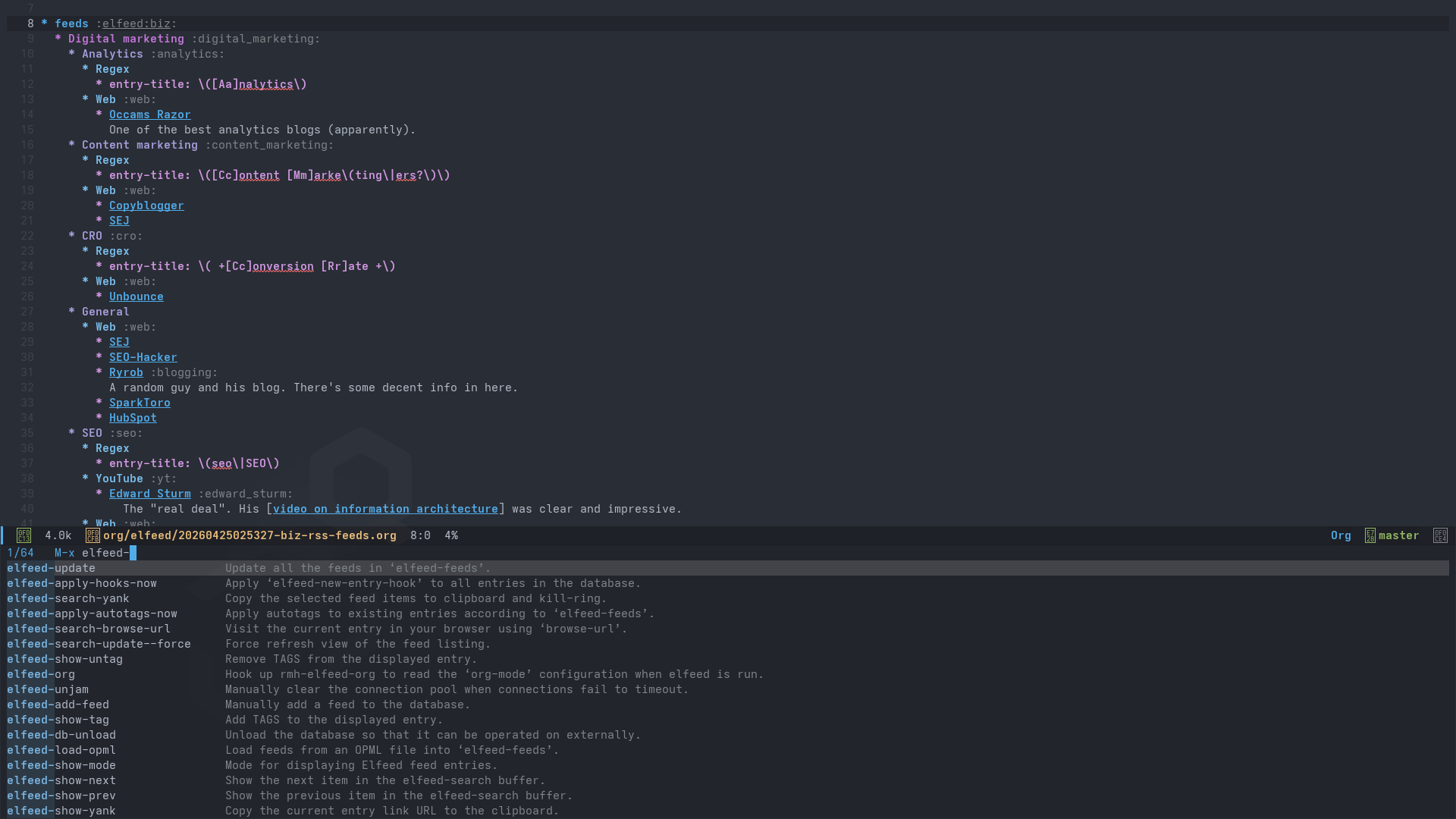Image resolution: width=1456 pixels, height=819 pixels.
Task: Choose elfeed-db-unload candidate
Action: [61, 735]
